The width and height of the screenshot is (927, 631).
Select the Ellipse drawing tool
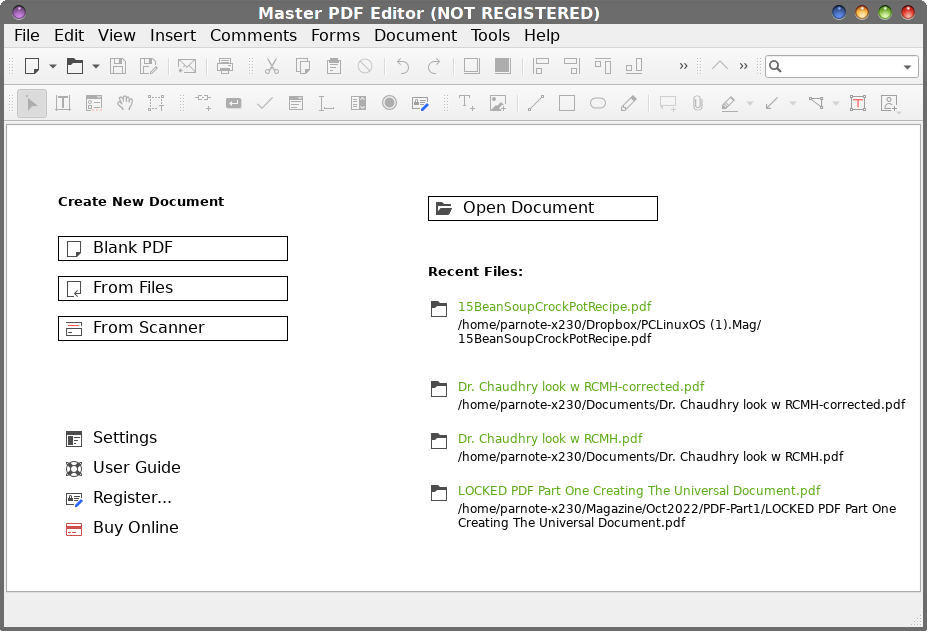coord(598,103)
